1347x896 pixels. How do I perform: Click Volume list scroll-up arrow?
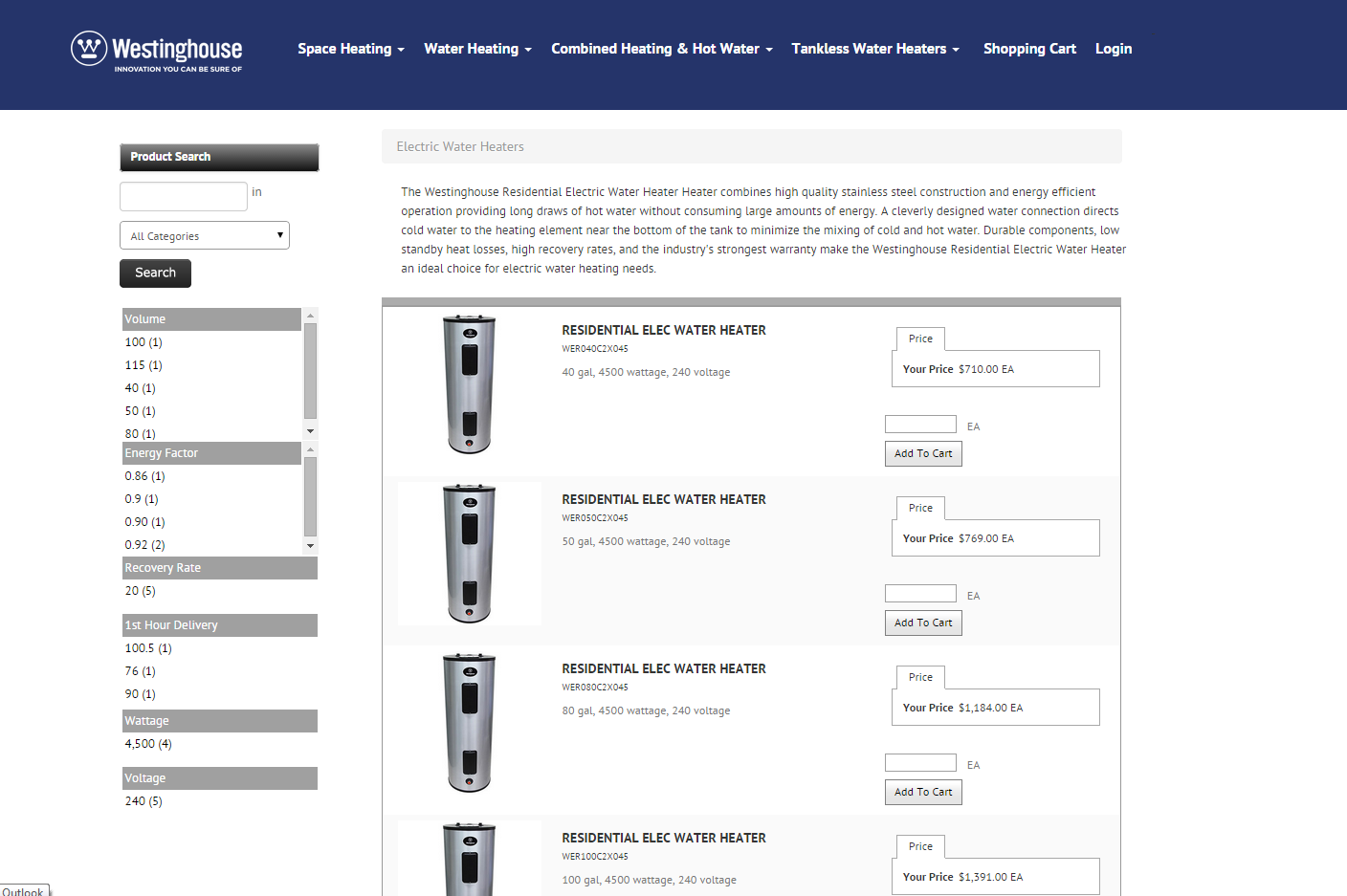(x=310, y=316)
